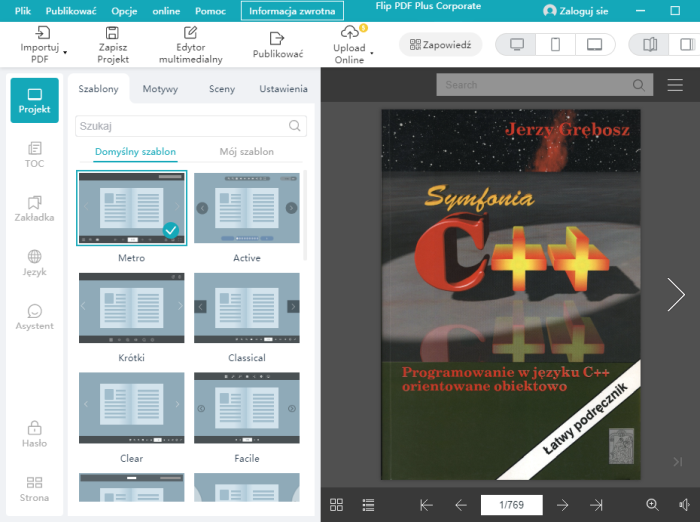Click the preview search magnifier icon

coord(639,85)
